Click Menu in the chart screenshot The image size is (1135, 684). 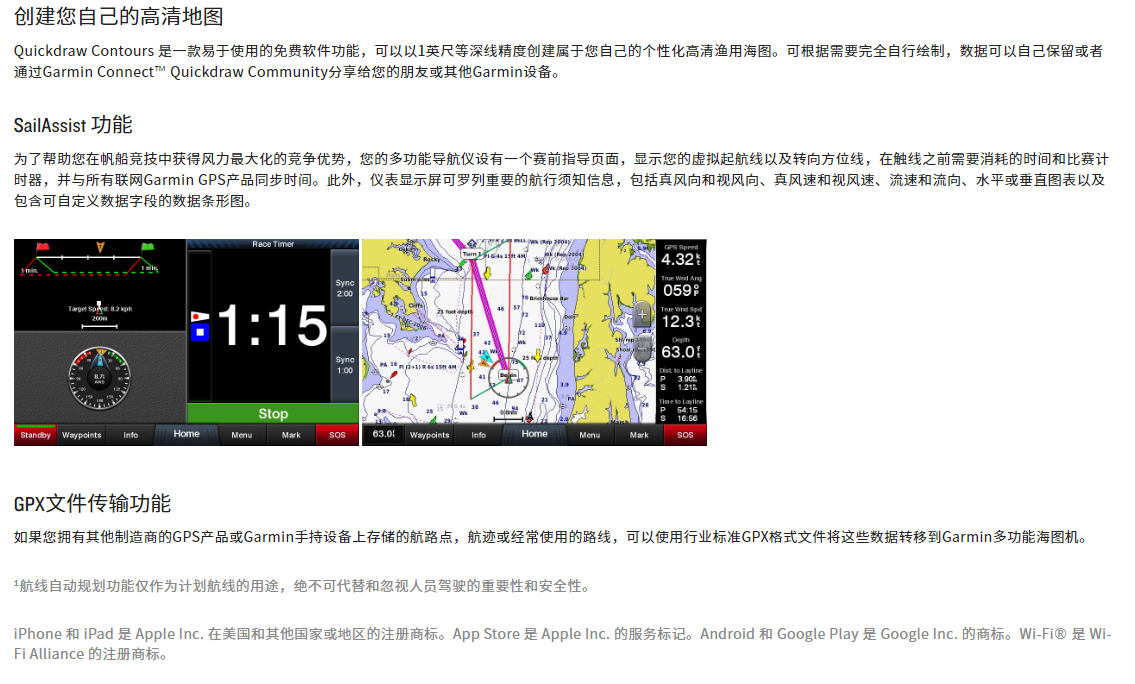[x=589, y=435]
